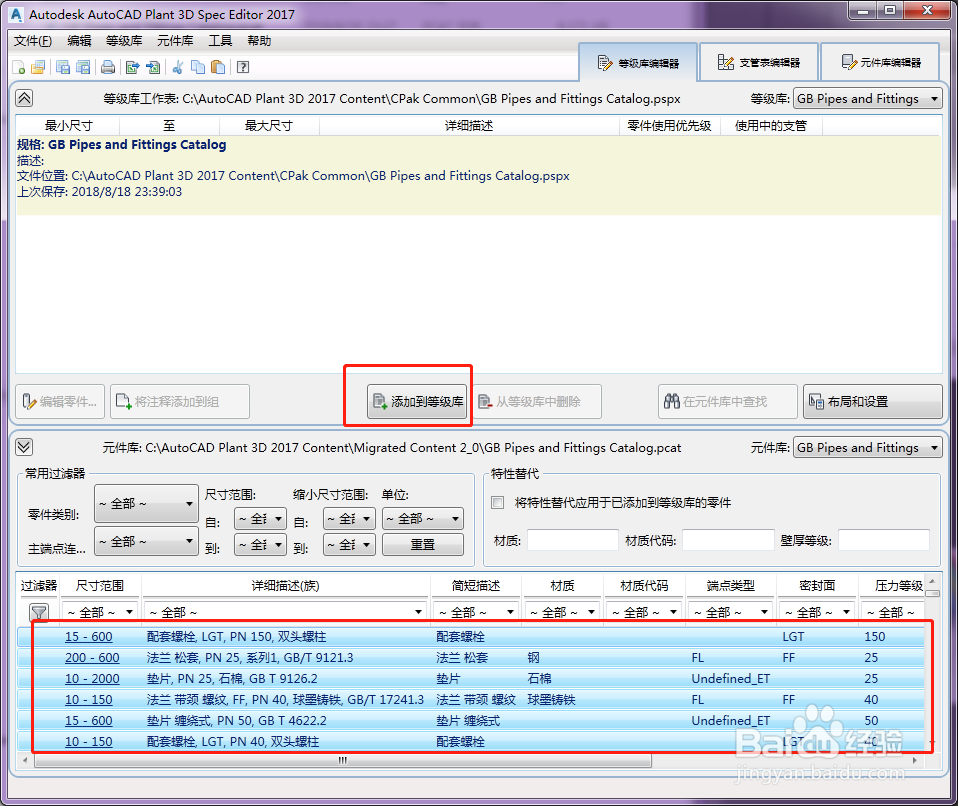
Task: Click the 材质 input field
Action: coord(572,540)
